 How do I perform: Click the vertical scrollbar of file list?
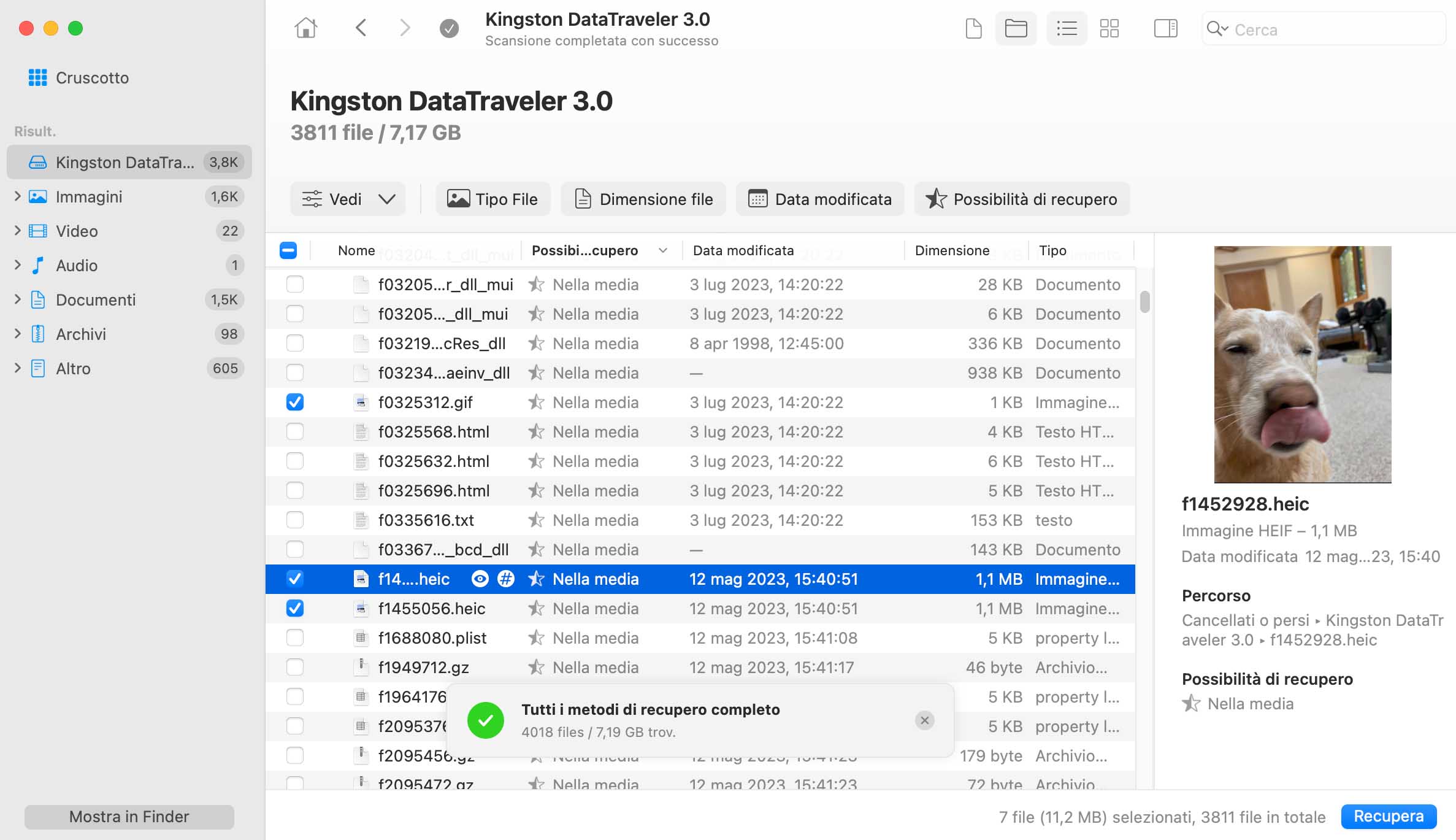point(1144,302)
